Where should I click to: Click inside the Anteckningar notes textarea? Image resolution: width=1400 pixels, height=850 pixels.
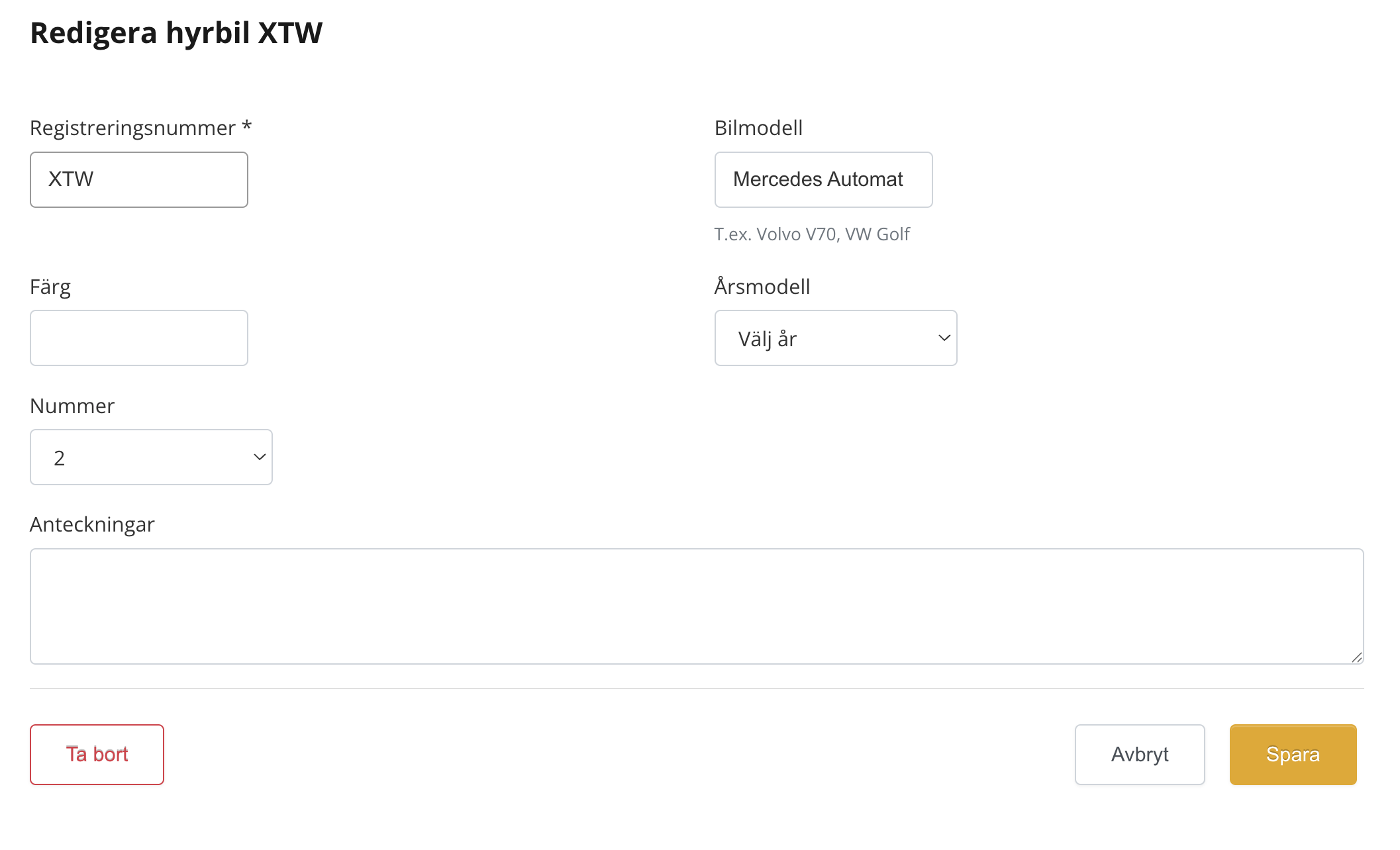695,606
